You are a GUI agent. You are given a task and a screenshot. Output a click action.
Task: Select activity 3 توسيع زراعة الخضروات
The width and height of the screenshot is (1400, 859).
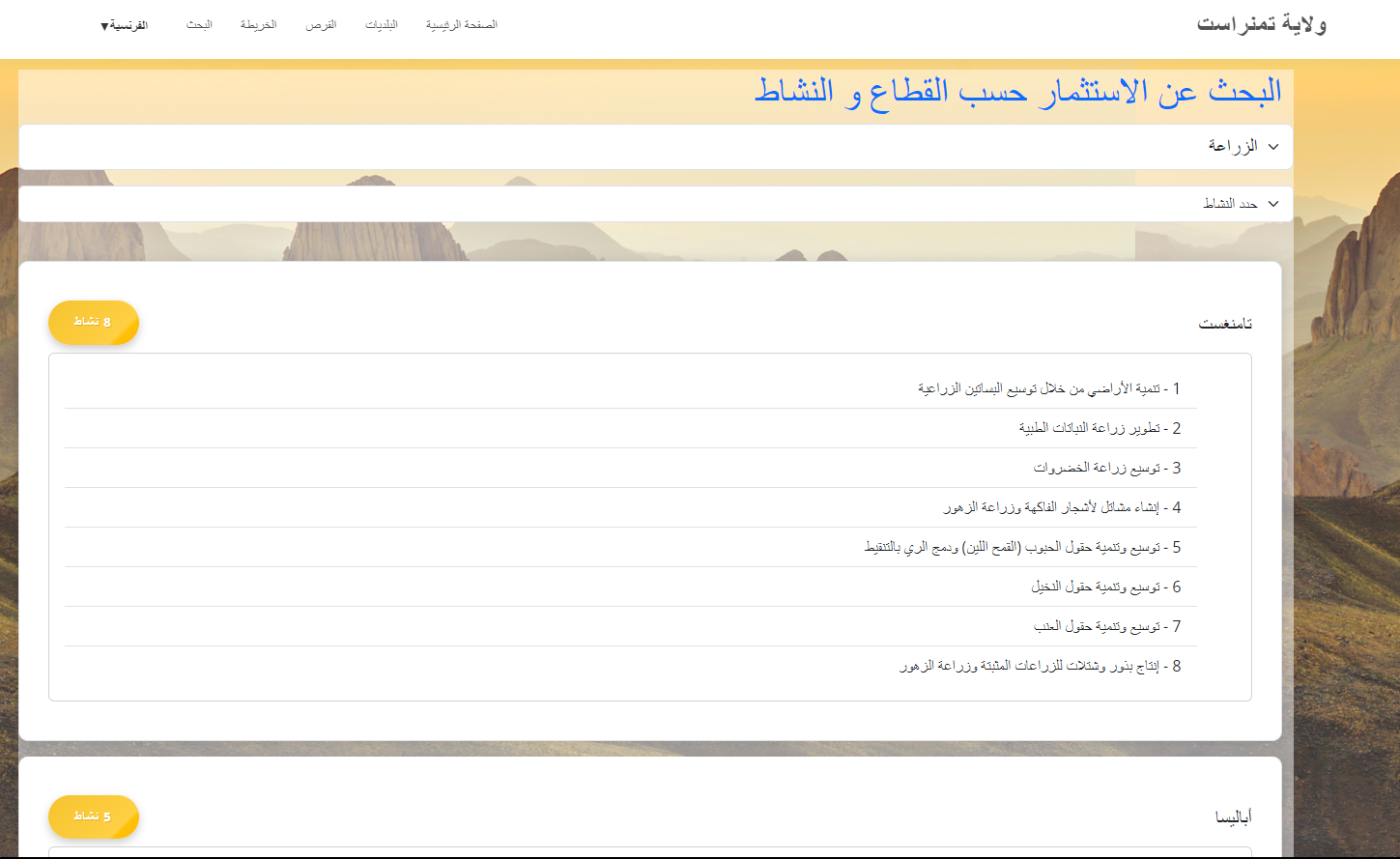point(1106,468)
